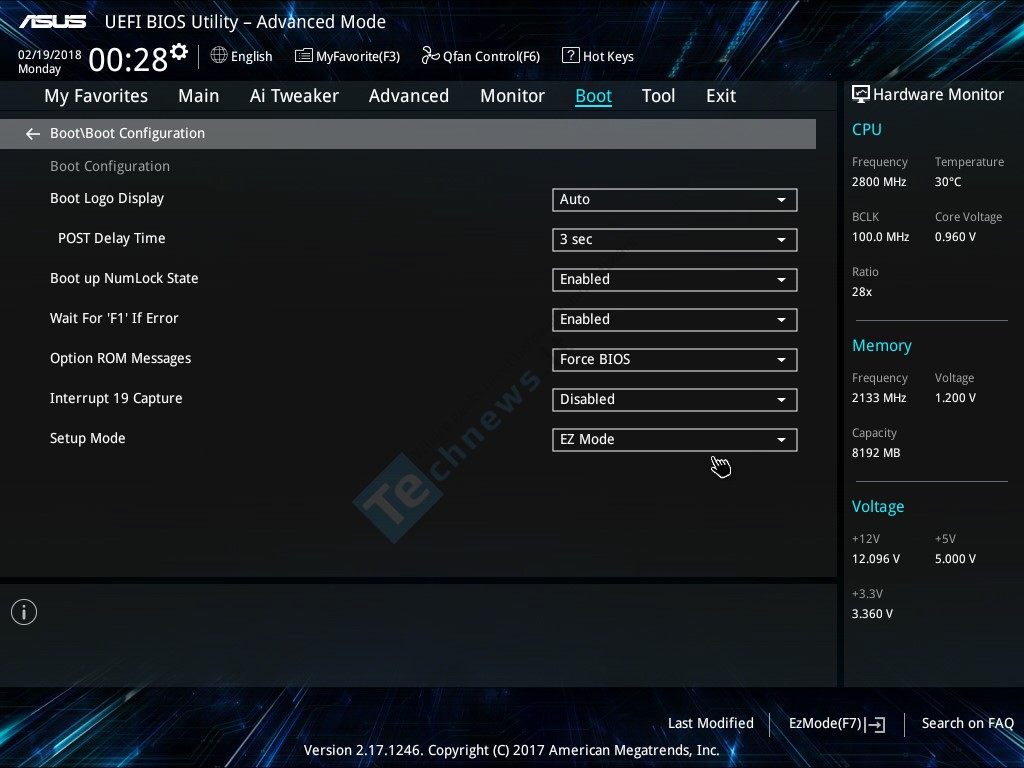Open the Boot Logo Display dropdown
This screenshot has width=1024, height=768.
(675, 200)
